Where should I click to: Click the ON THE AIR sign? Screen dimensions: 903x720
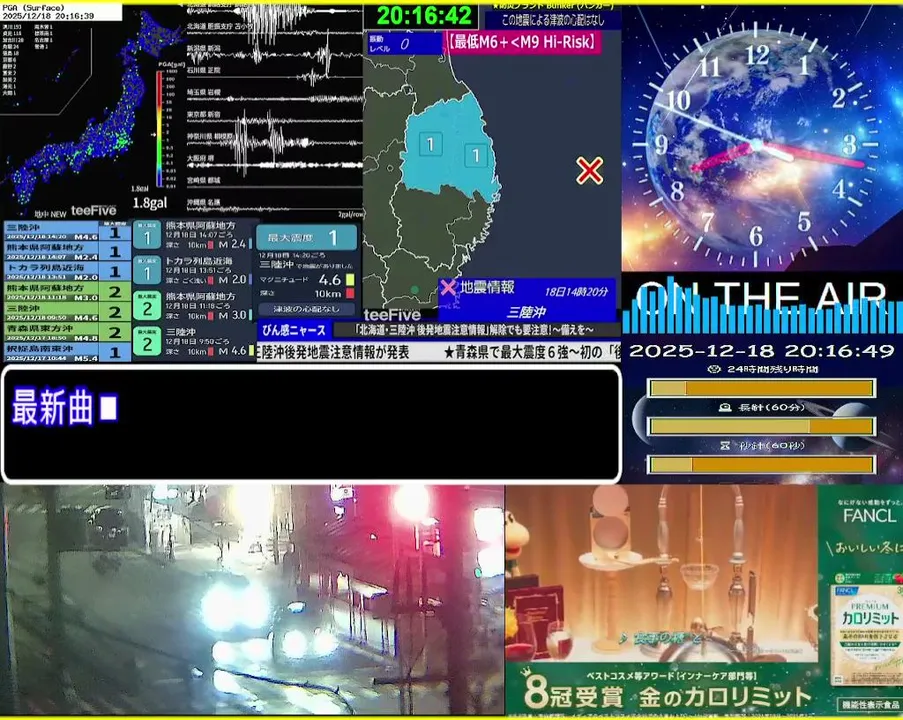(762, 298)
